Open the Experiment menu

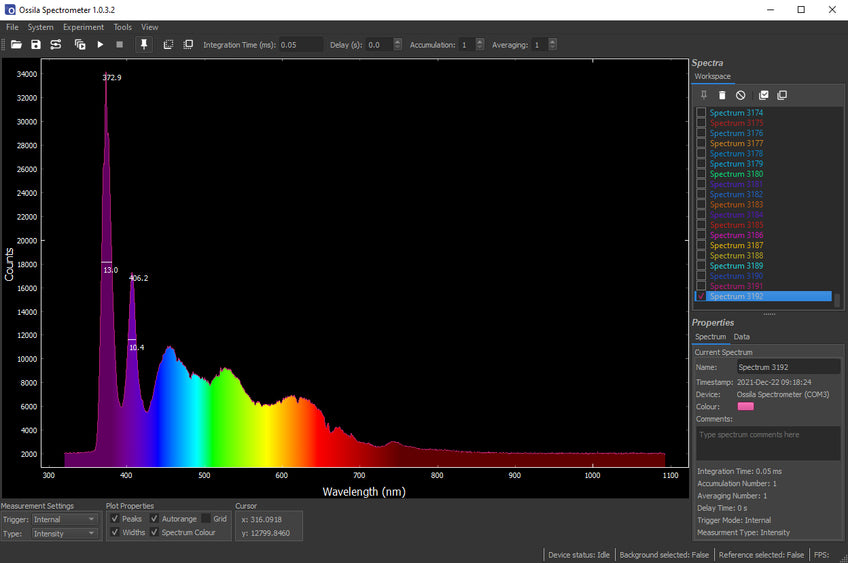click(x=83, y=27)
